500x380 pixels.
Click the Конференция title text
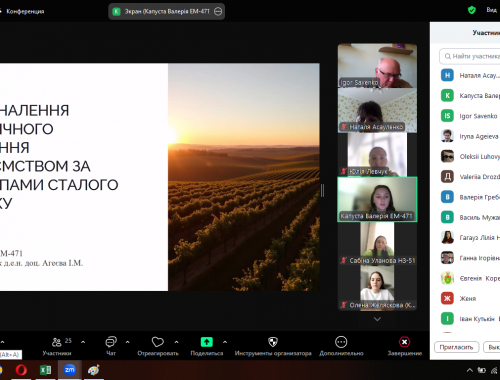(25, 11)
